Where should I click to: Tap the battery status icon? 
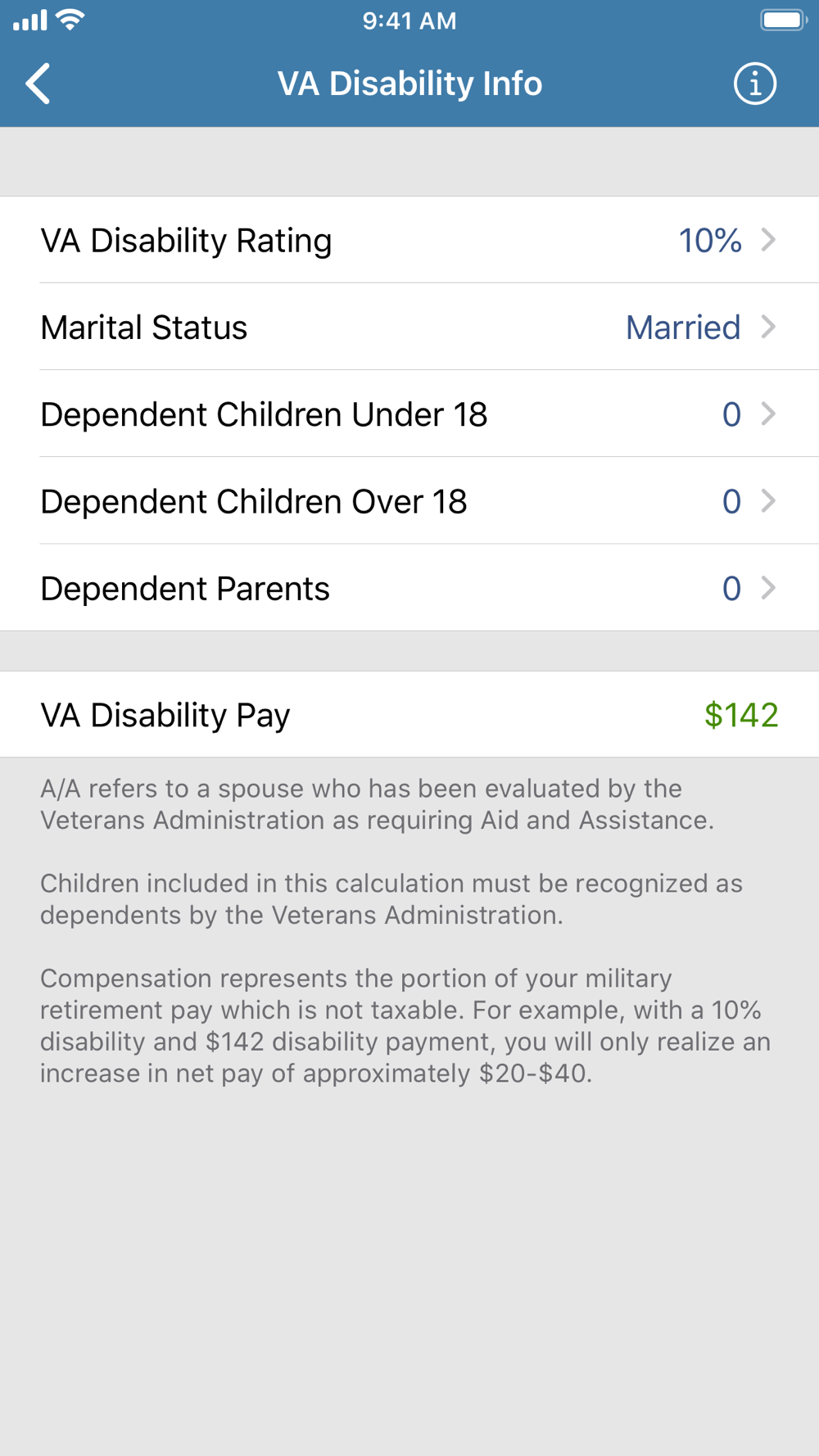point(784,20)
